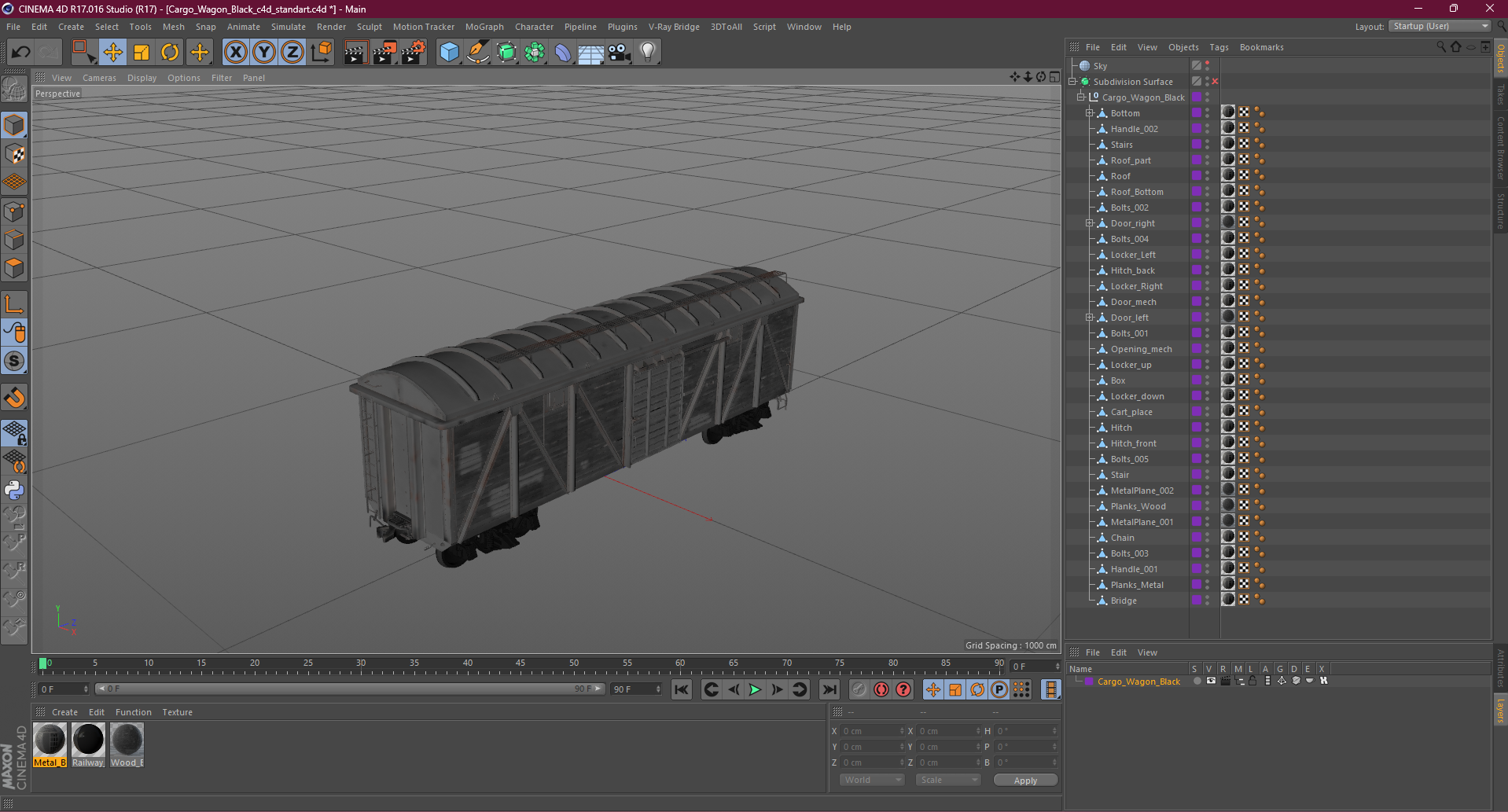Click the X position input field
The image size is (1508, 812).
click(x=873, y=731)
